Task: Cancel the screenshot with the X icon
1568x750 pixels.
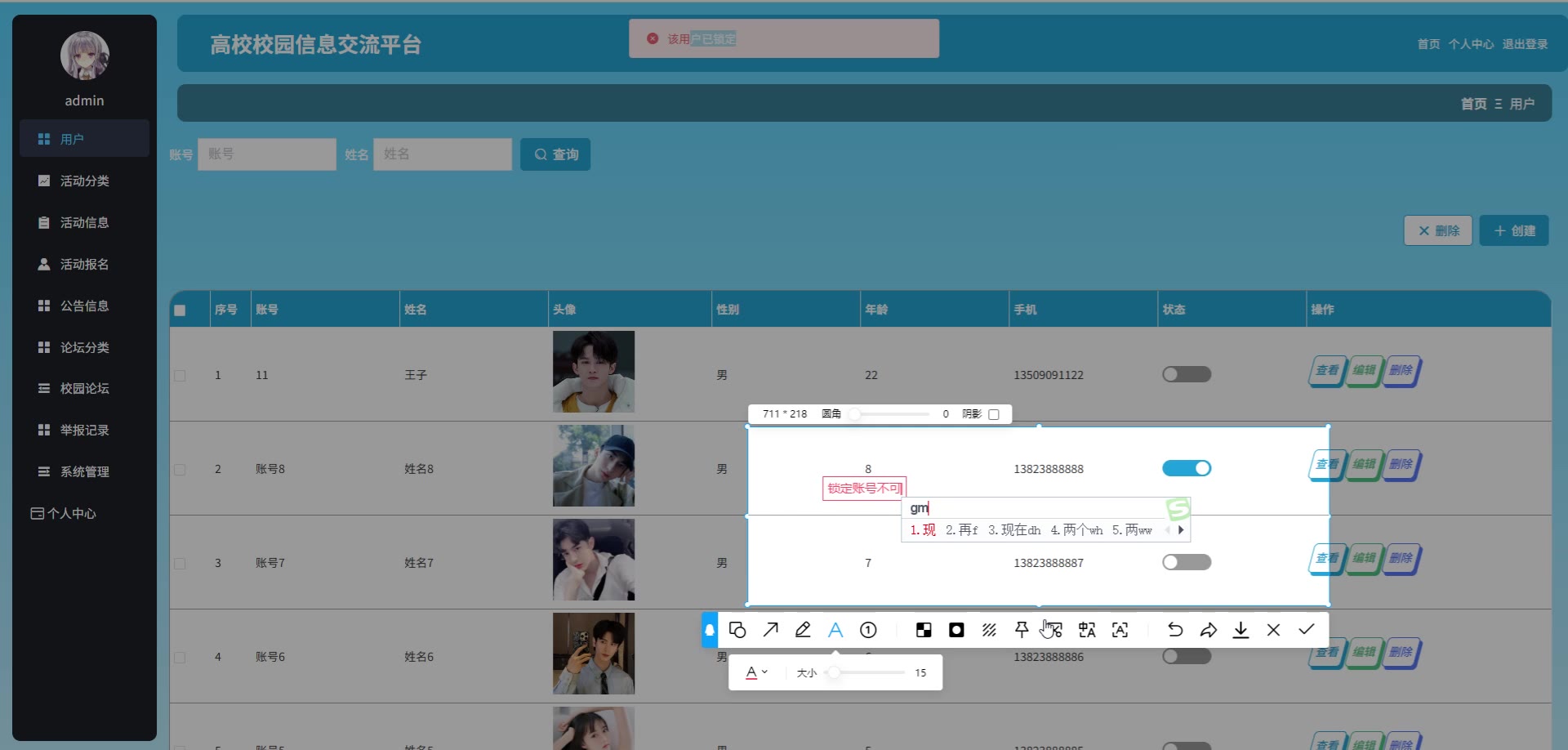Action: [x=1273, y=630]
